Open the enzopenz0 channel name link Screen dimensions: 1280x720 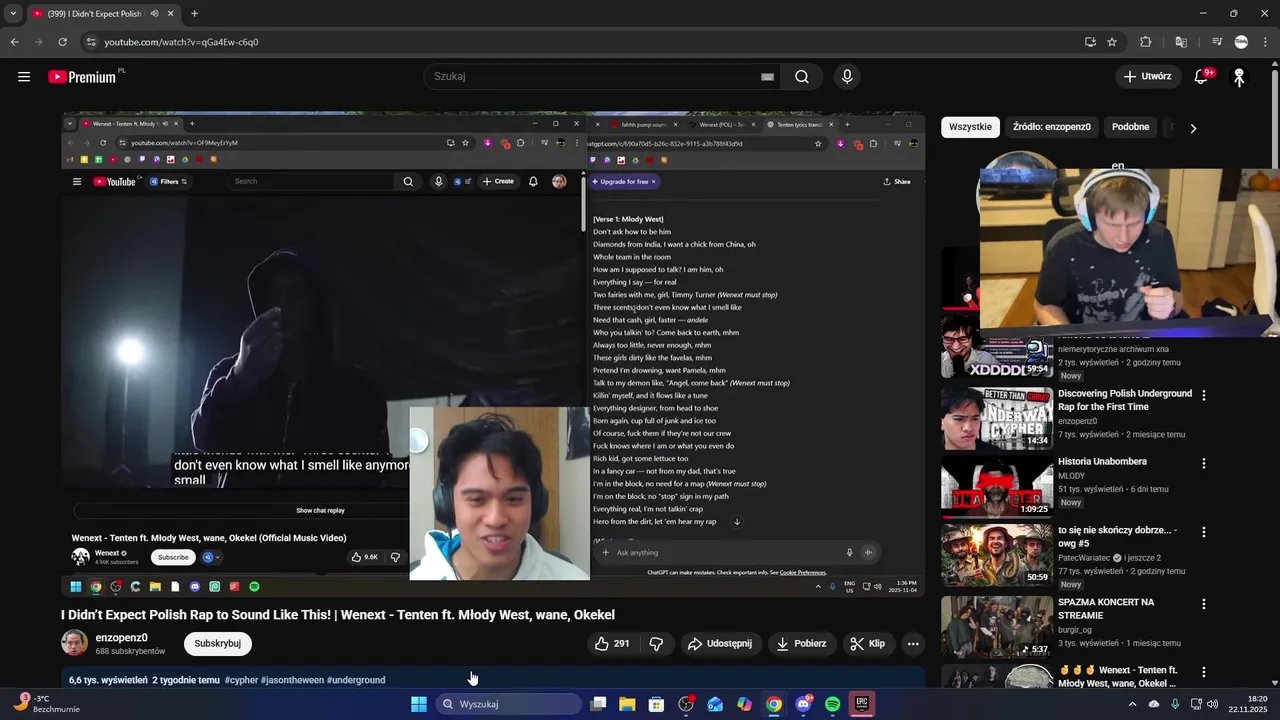click(121, 637)
